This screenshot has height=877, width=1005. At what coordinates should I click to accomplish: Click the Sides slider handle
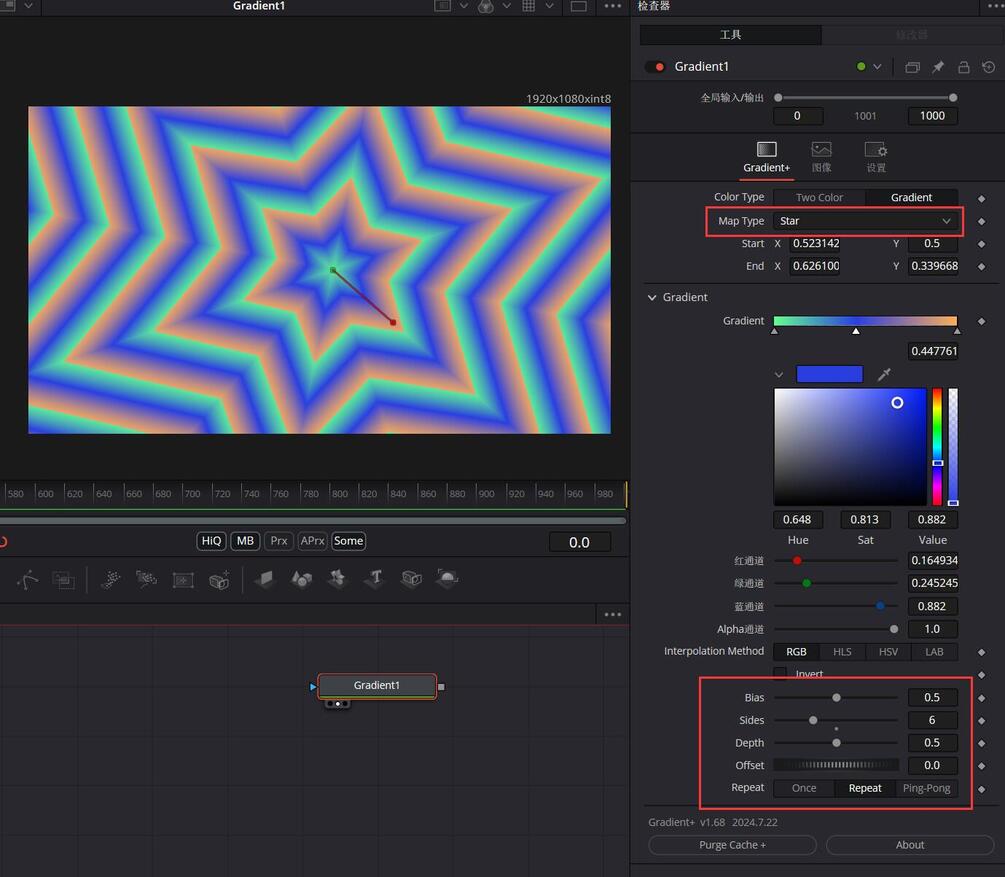coord(813,720)
